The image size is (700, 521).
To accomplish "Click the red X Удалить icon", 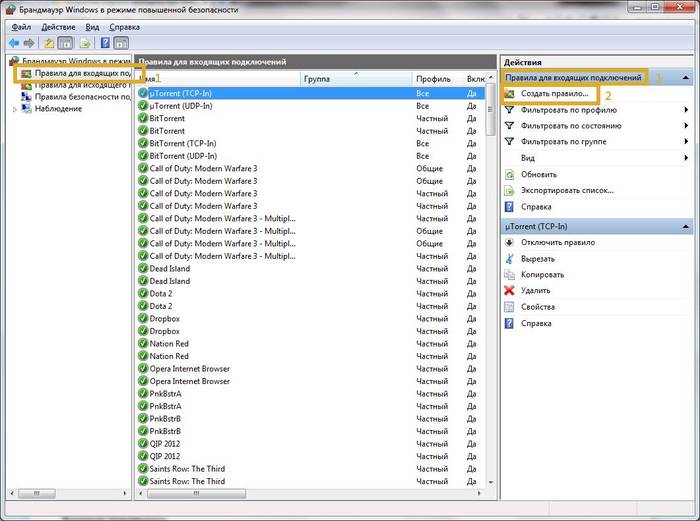I will (x=511, y=290).
